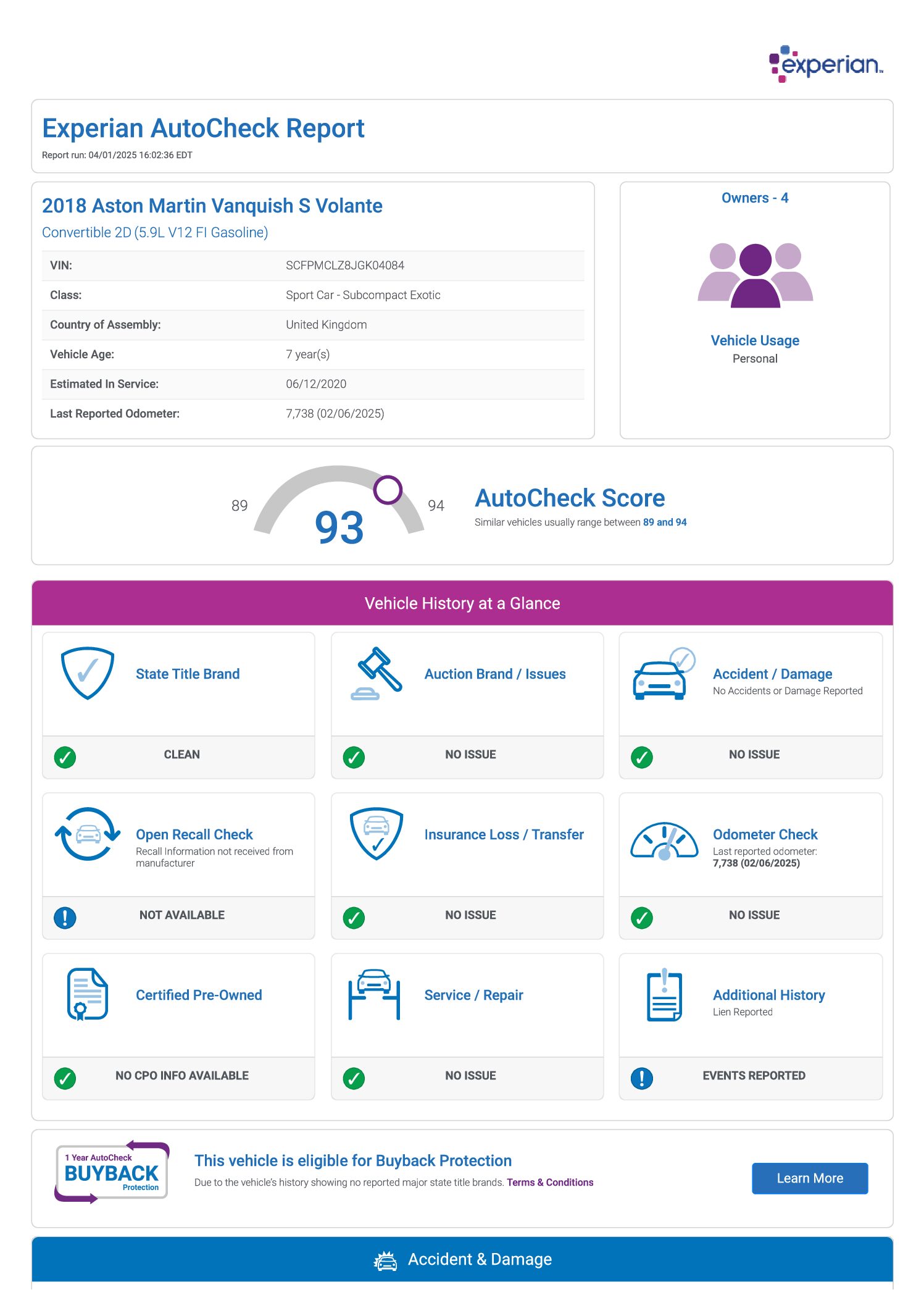Click the 'Lien Reported' text

[743, 1012]
